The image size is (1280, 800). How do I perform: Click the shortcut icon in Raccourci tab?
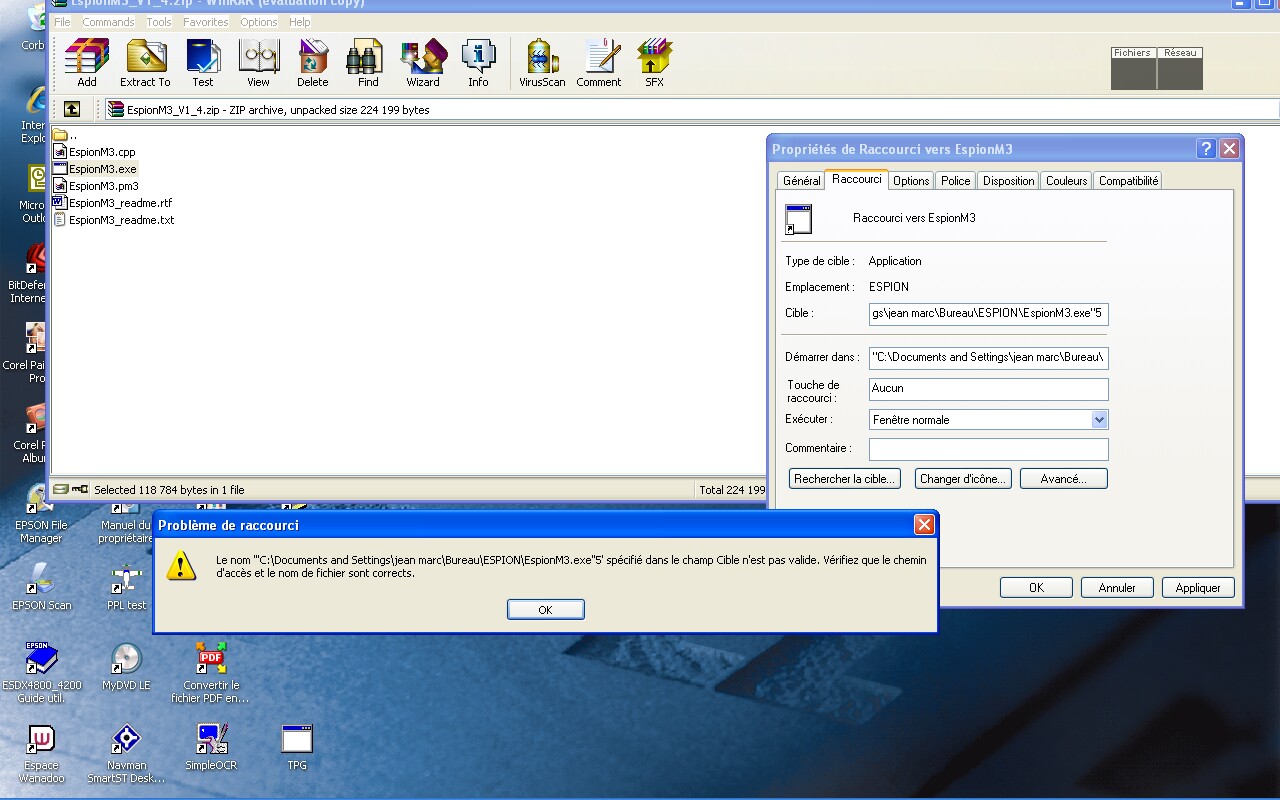click(798, 219)
